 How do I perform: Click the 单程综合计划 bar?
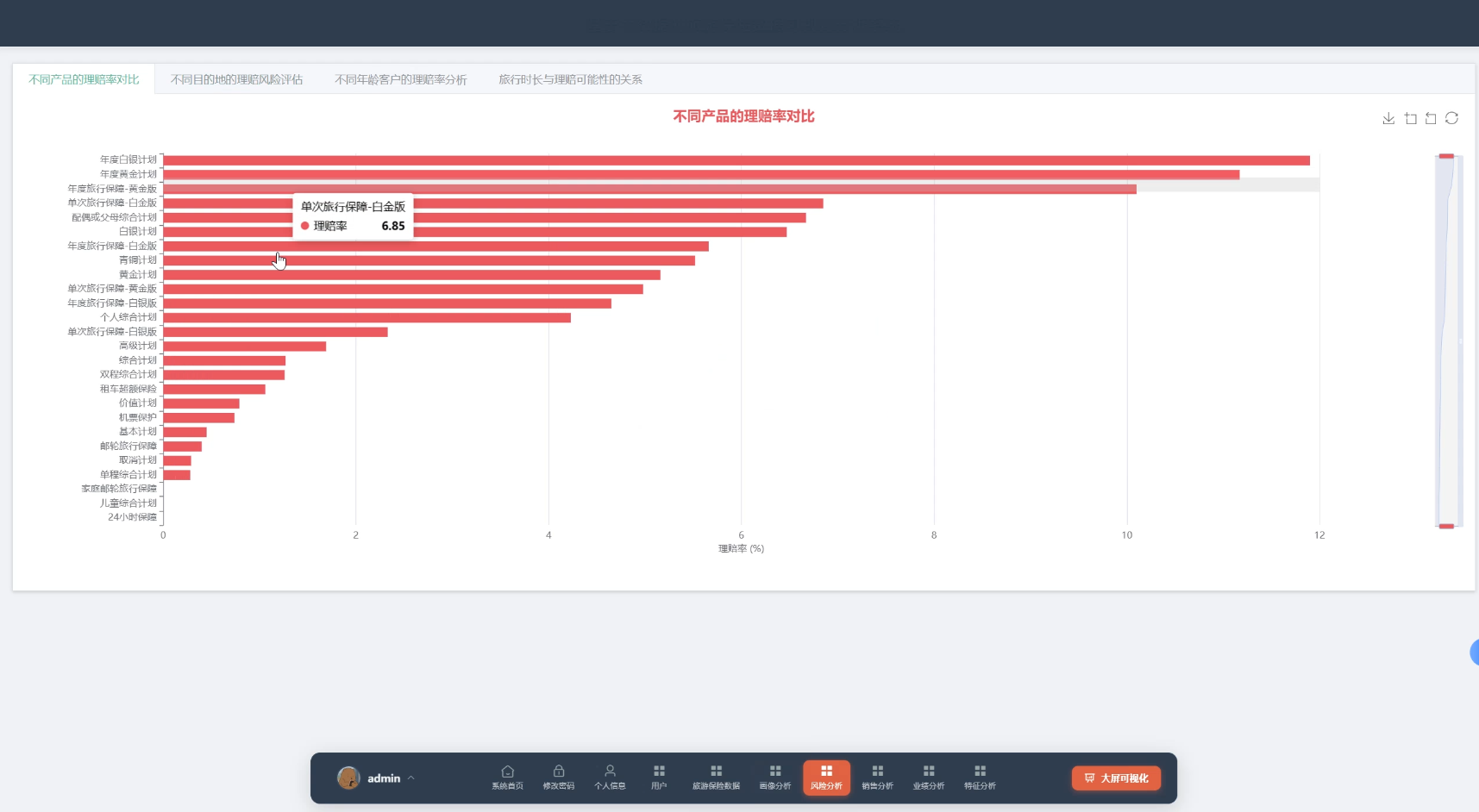pyautogui.click(x=177, y=475)
